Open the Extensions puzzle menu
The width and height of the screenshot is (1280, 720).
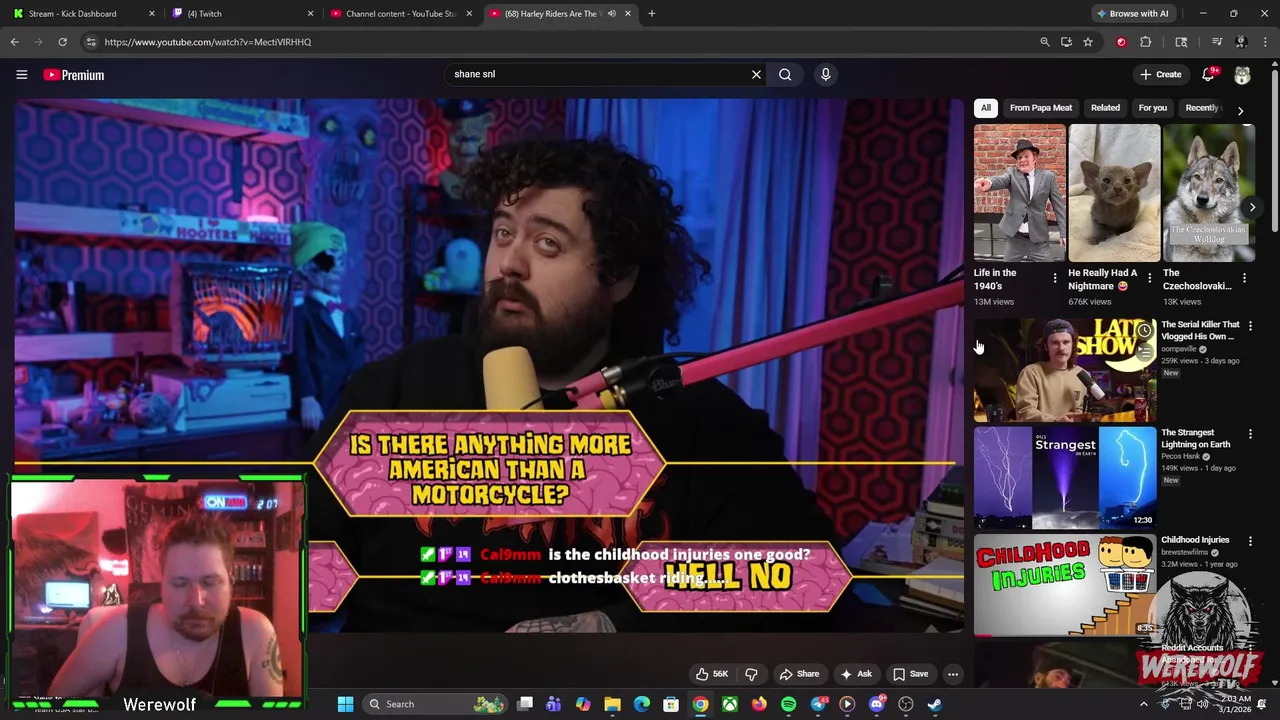coord(1146,42)
